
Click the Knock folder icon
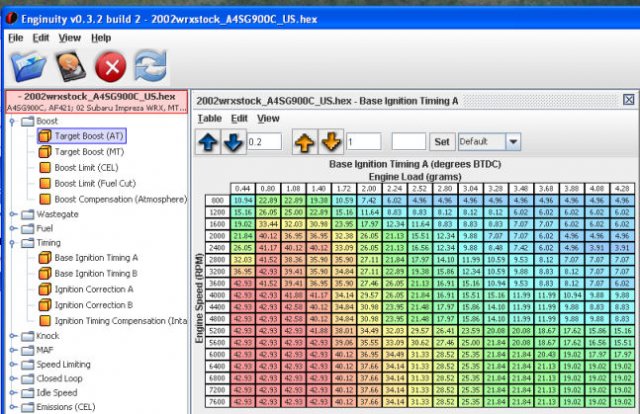click(28, 336)
